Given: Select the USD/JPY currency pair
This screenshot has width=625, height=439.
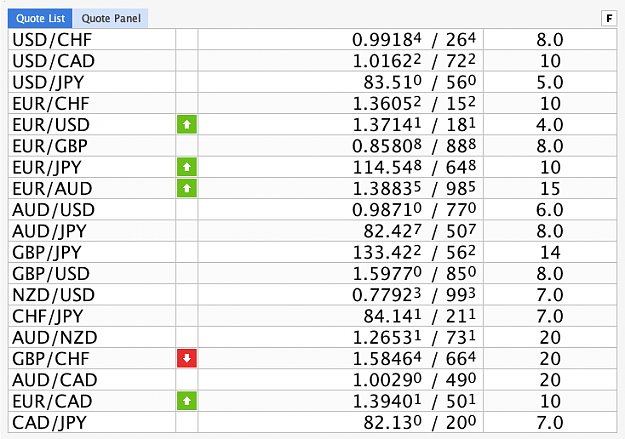Looking at the screenshot, I should (x=48, y=83).
